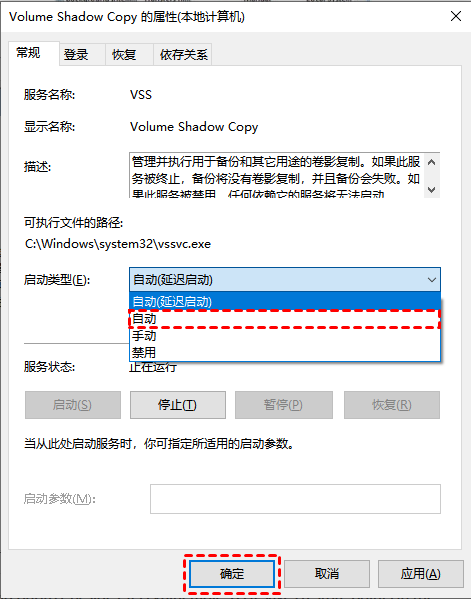The height and width of the screenshot is (599, 471).
Task: Click the 取消 button
Action: (x=327, y=573)
